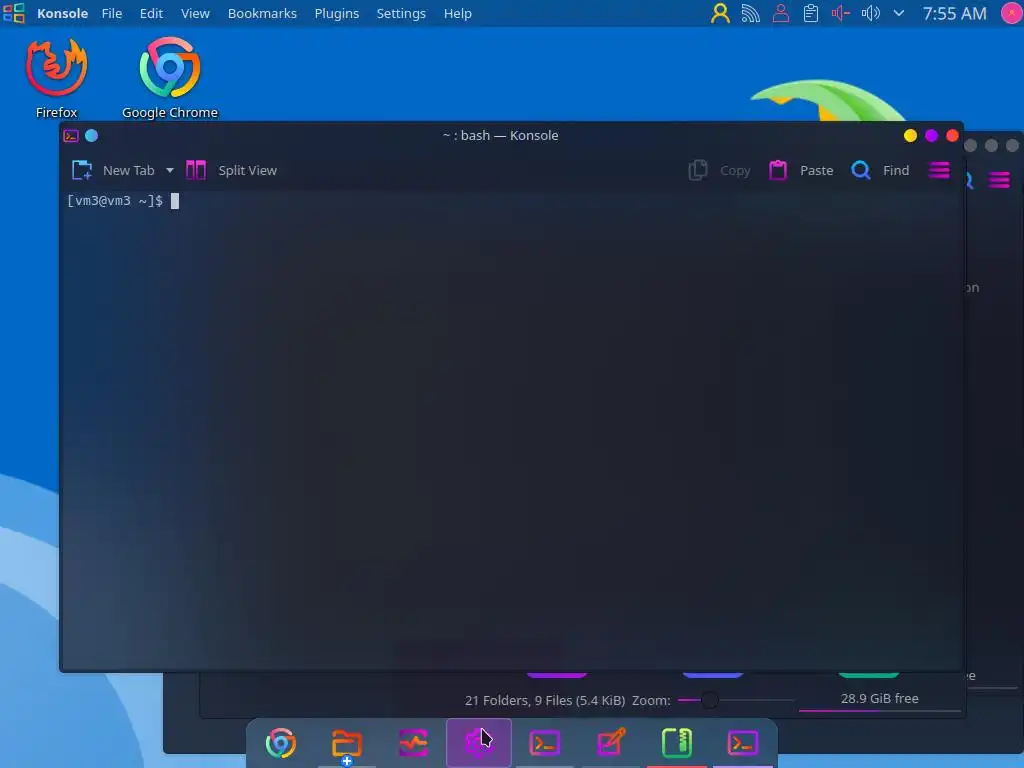1024x768 pixels.
Task: Open the file manager from the dock
Action: pyautogui.click(x=347, y=743)
